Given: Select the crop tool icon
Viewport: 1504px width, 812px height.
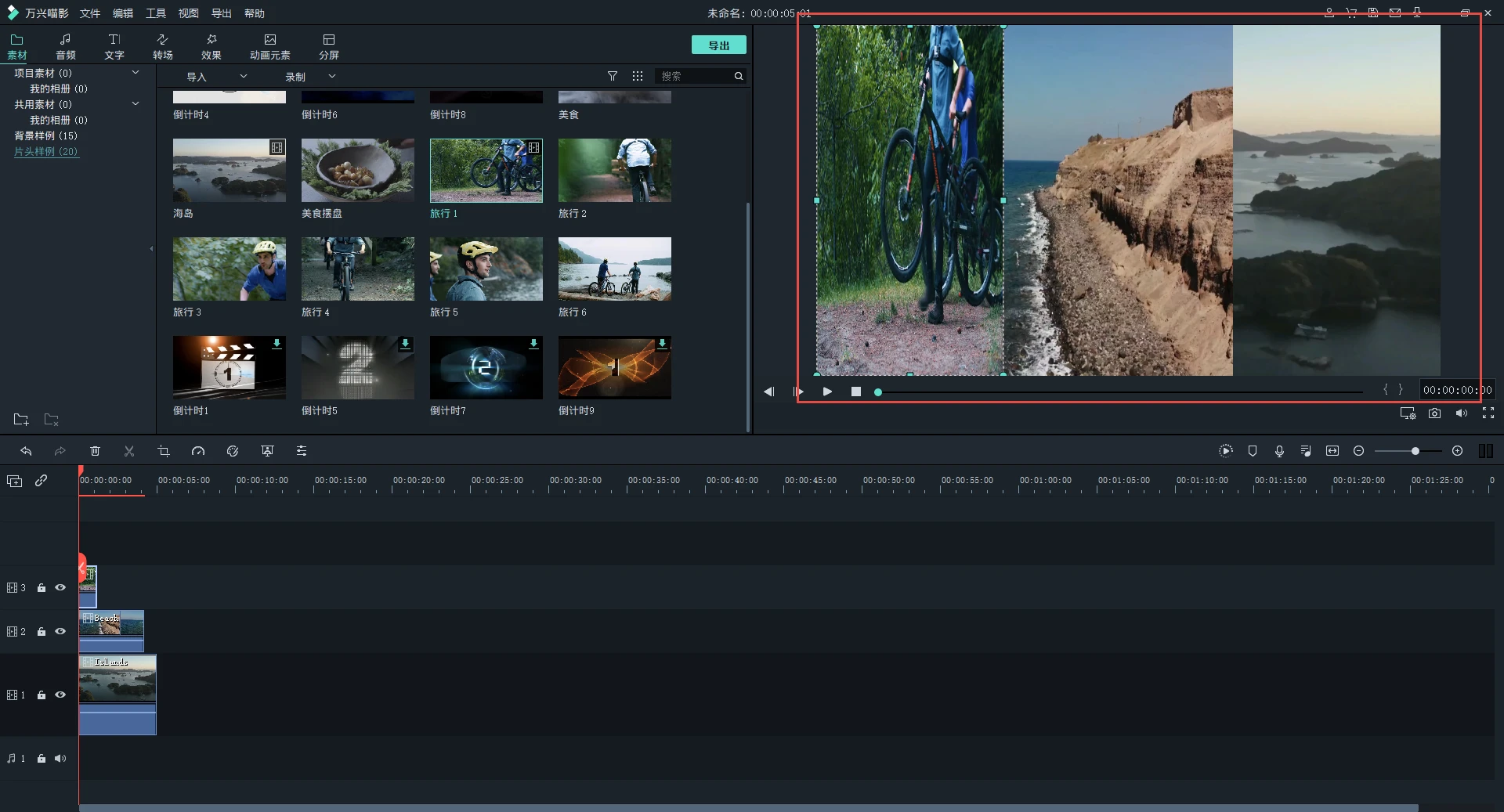Looking at the screenshot, I should pyautogui.click(x=164, y=451).
